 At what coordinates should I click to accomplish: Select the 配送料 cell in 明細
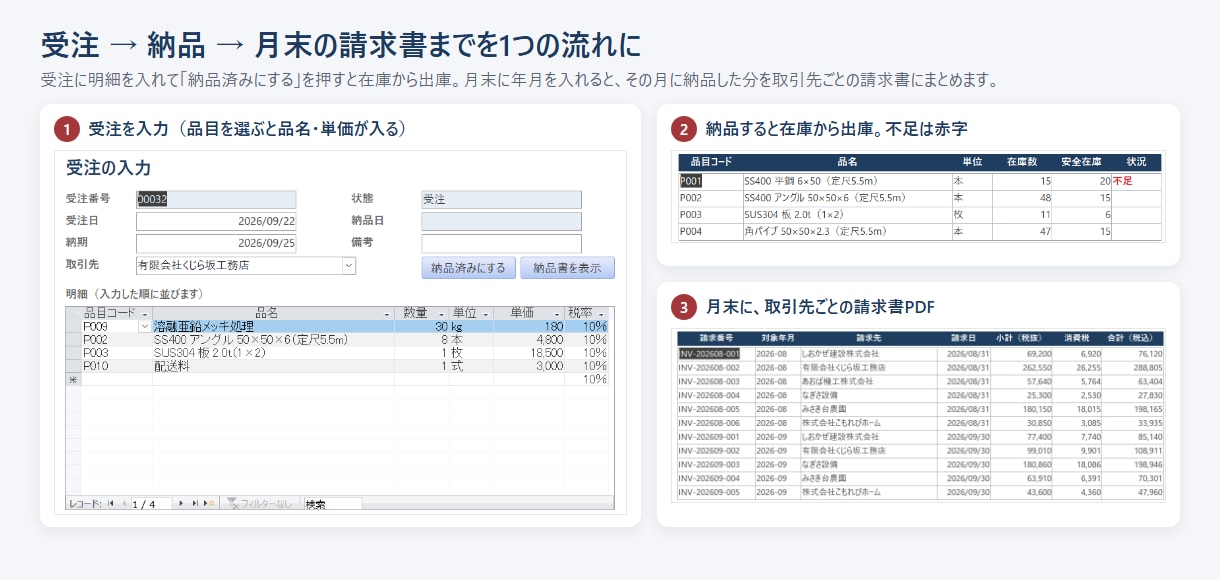[273, 366]
